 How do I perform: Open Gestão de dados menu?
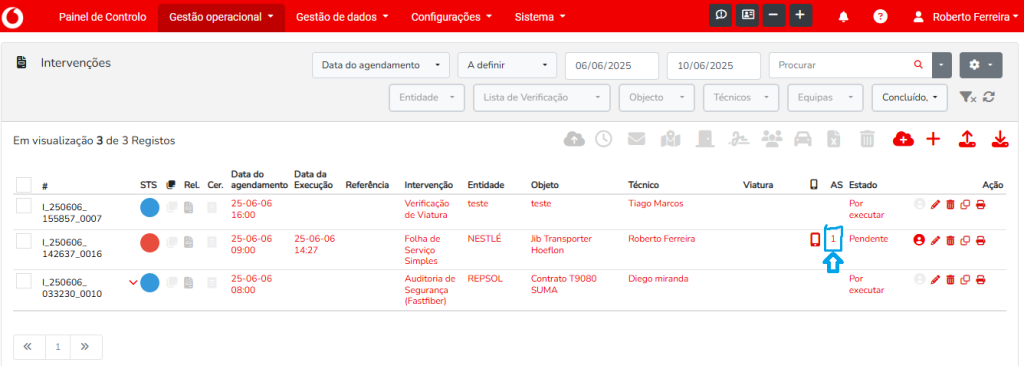[x=342, y=18]
